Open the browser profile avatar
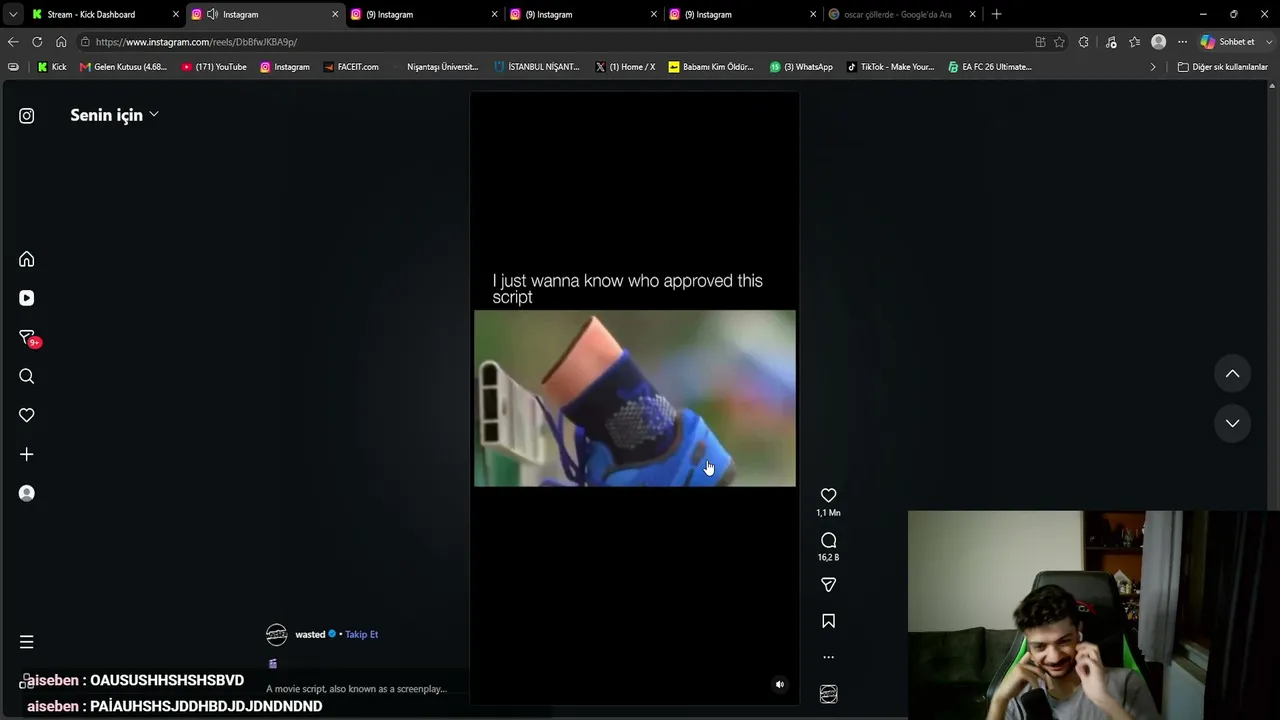 pos(1158,42)
